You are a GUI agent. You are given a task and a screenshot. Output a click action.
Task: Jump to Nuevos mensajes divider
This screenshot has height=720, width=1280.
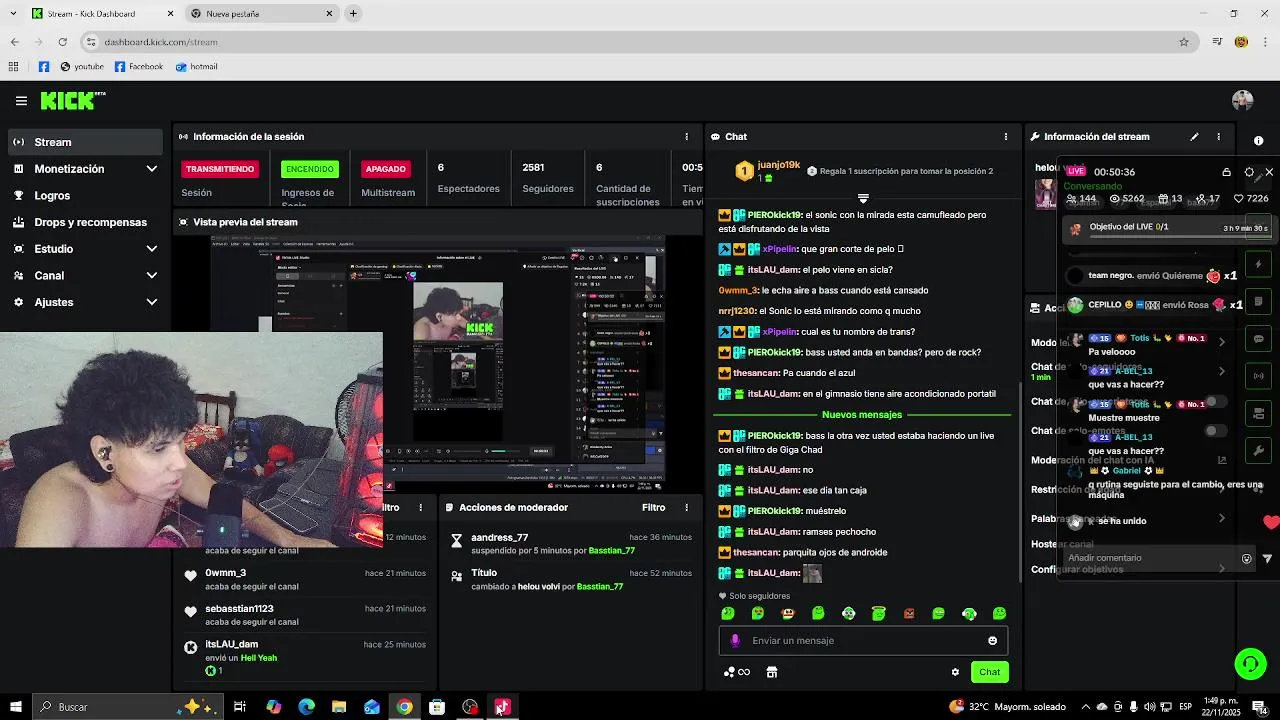coord(861,414)
